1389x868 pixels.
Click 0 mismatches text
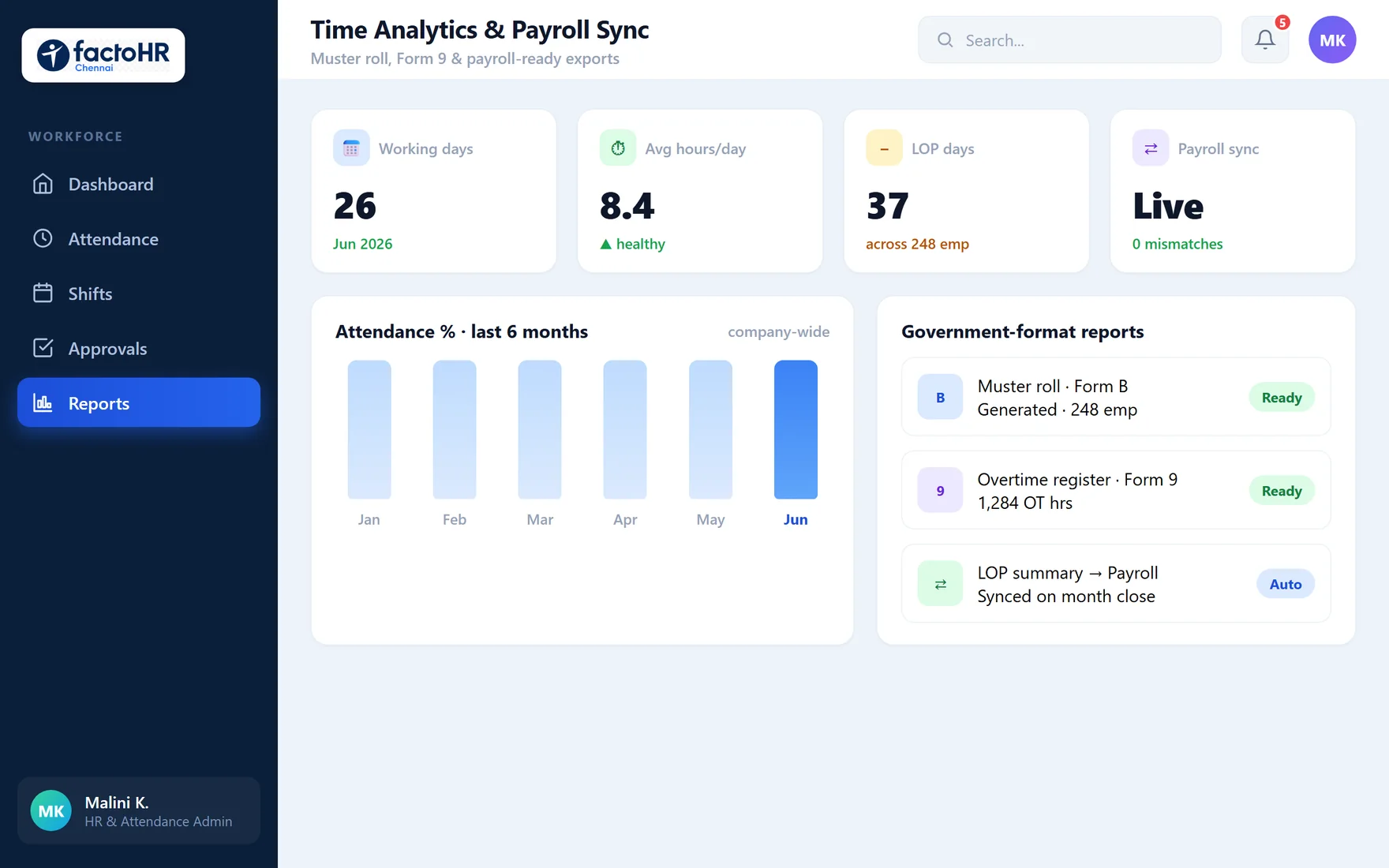(x=1177, y=244)
